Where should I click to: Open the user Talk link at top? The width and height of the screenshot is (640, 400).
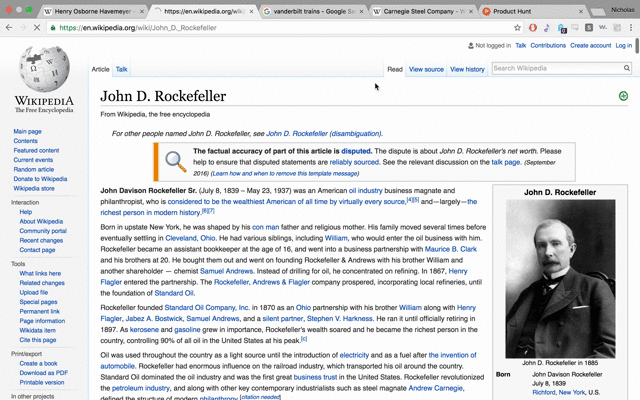tap(520, 46)
